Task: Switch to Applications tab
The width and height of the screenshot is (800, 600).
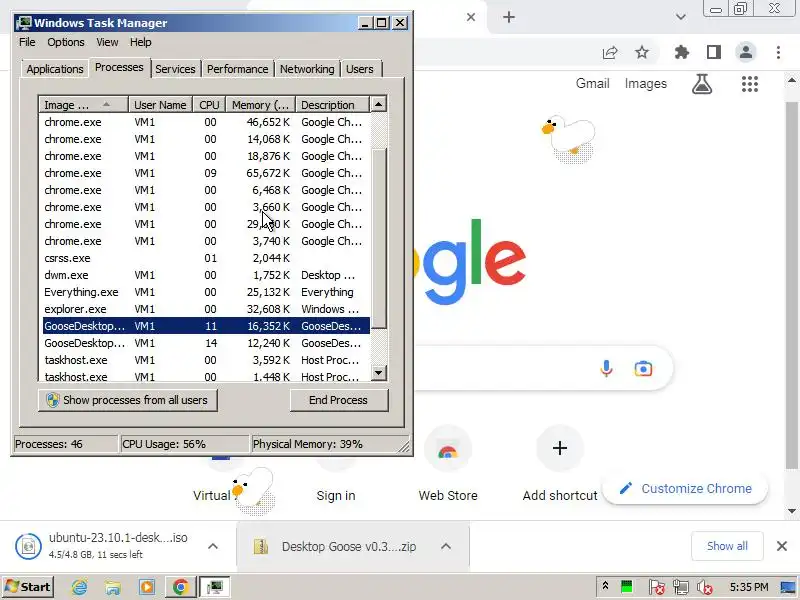Action: 55,69
